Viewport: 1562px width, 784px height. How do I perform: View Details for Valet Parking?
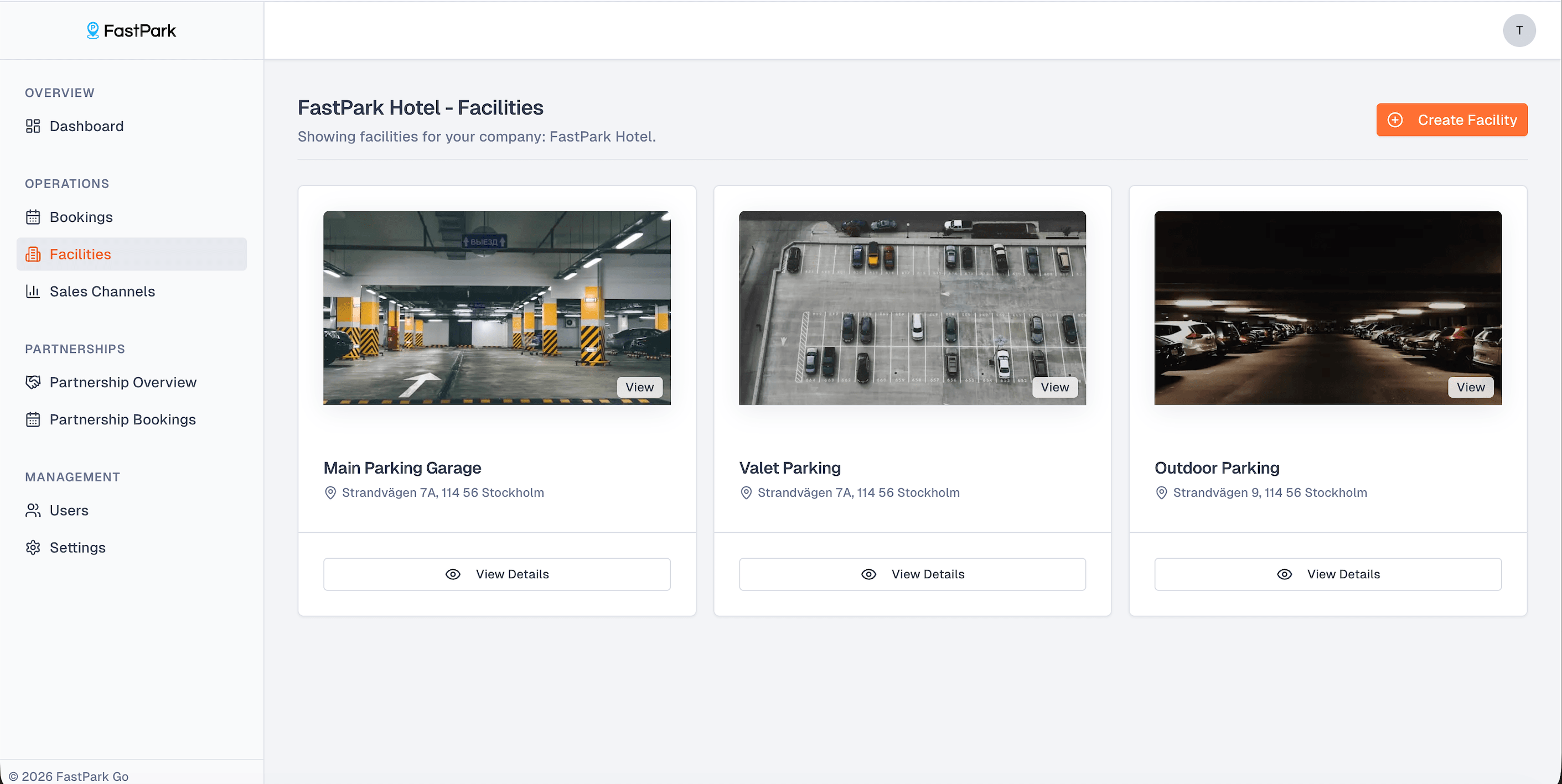(912, 574)
